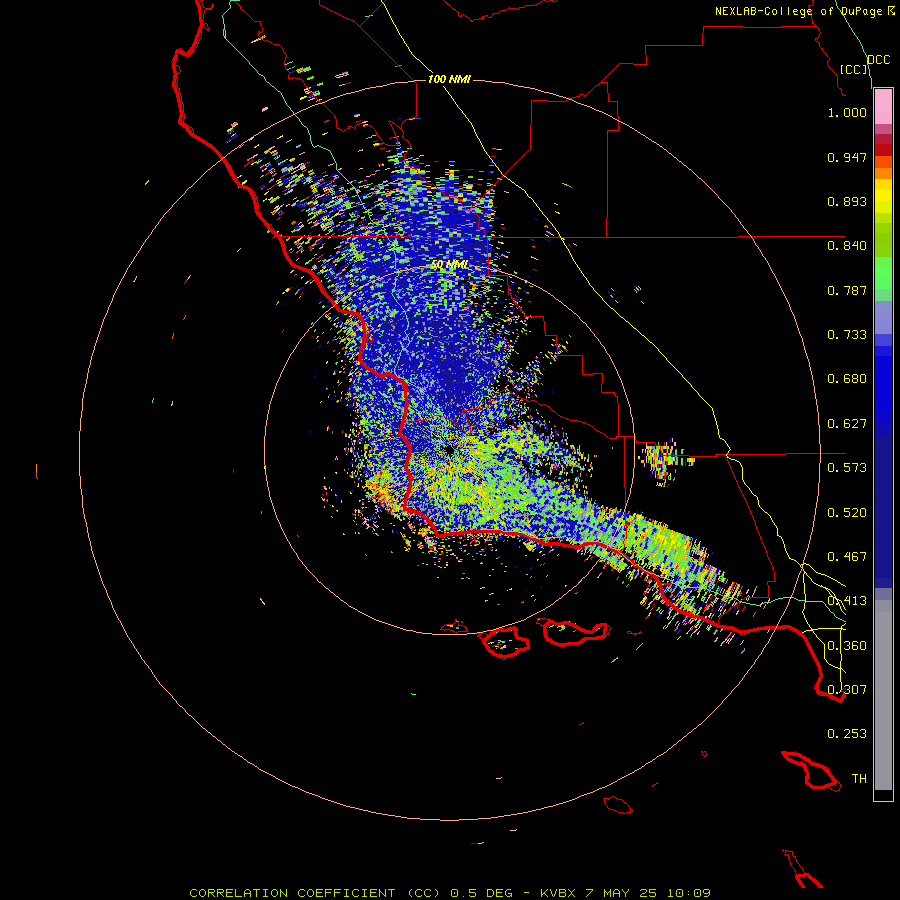Pick the pink swatch at the top of the color scale
The height and width of the screenshot is (900, 900).
[883, 107]
